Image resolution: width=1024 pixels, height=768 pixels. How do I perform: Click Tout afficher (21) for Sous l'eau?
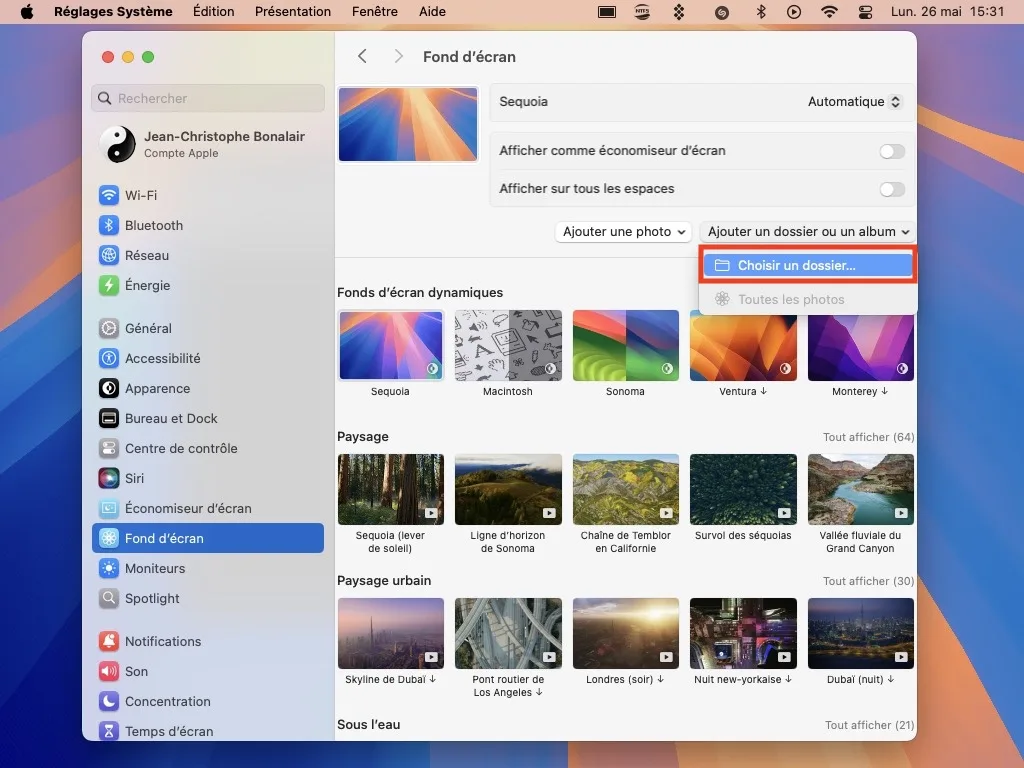(x=869, y=725)
